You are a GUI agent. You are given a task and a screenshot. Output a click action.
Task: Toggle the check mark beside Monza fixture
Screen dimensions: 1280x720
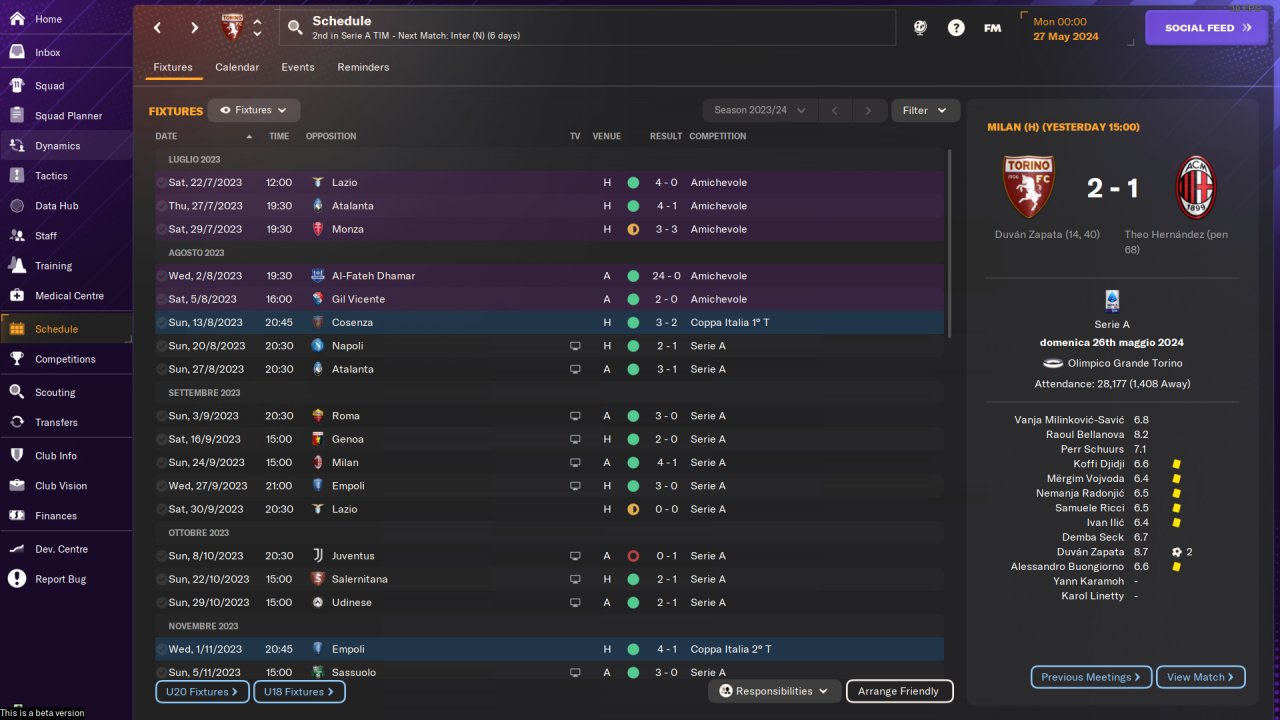click(x=162, y=229)
